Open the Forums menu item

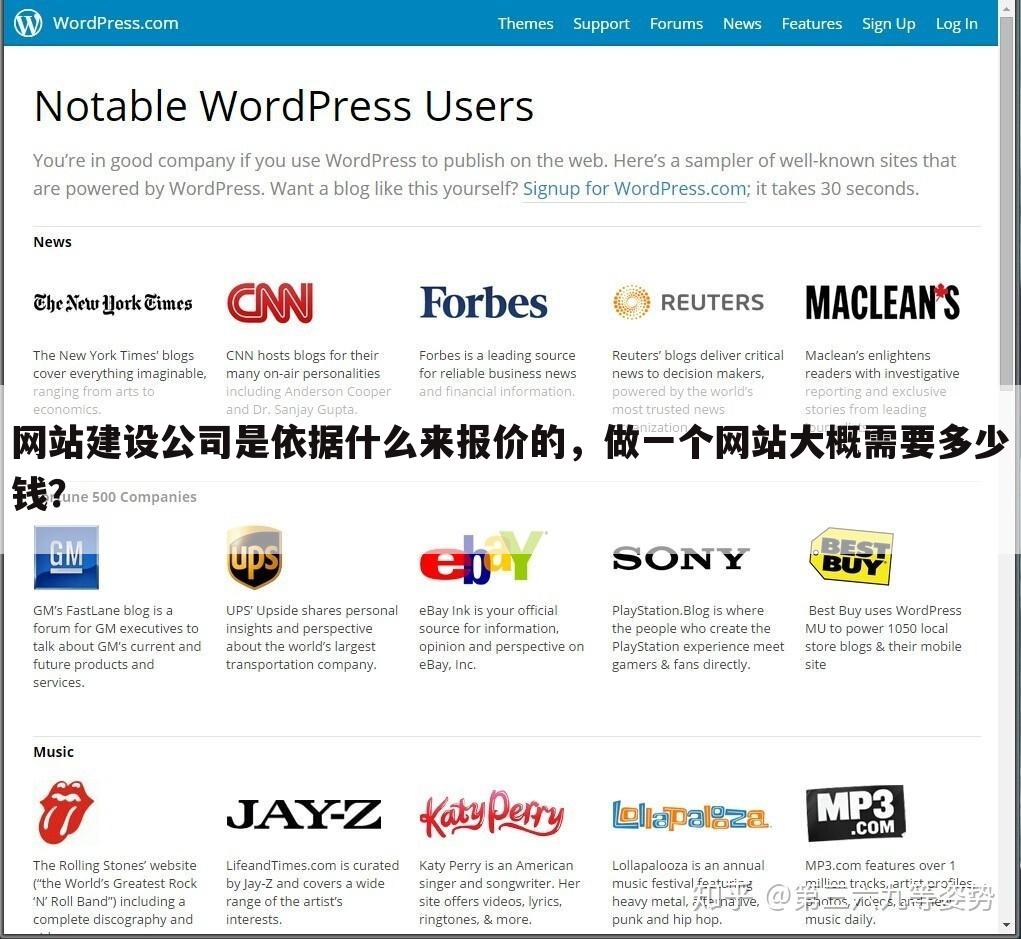point(676,24)
